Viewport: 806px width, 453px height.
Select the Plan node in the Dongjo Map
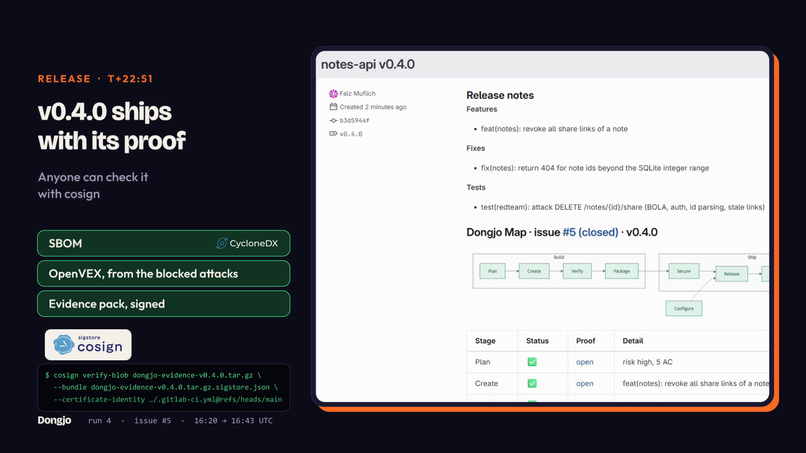[x=492, y=271]
